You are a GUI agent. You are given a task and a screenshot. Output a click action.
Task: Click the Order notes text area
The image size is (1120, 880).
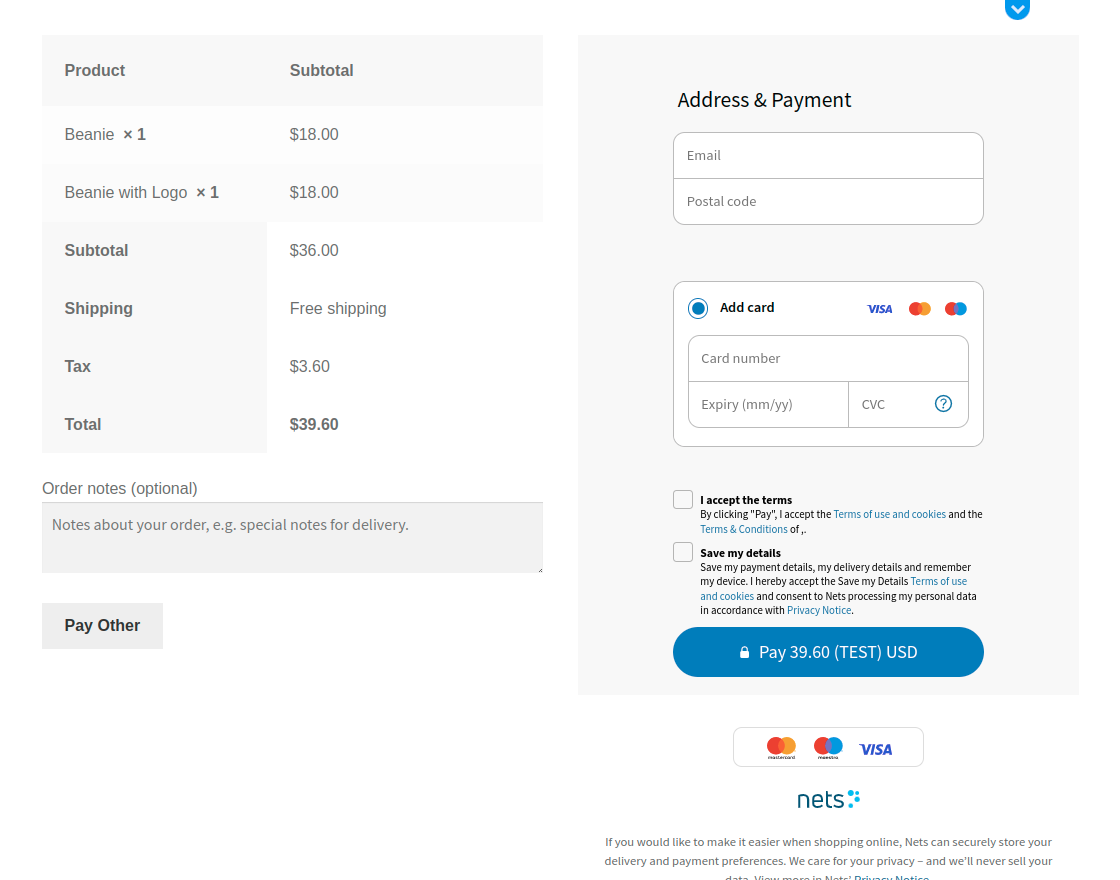click(x=292, y=535)
